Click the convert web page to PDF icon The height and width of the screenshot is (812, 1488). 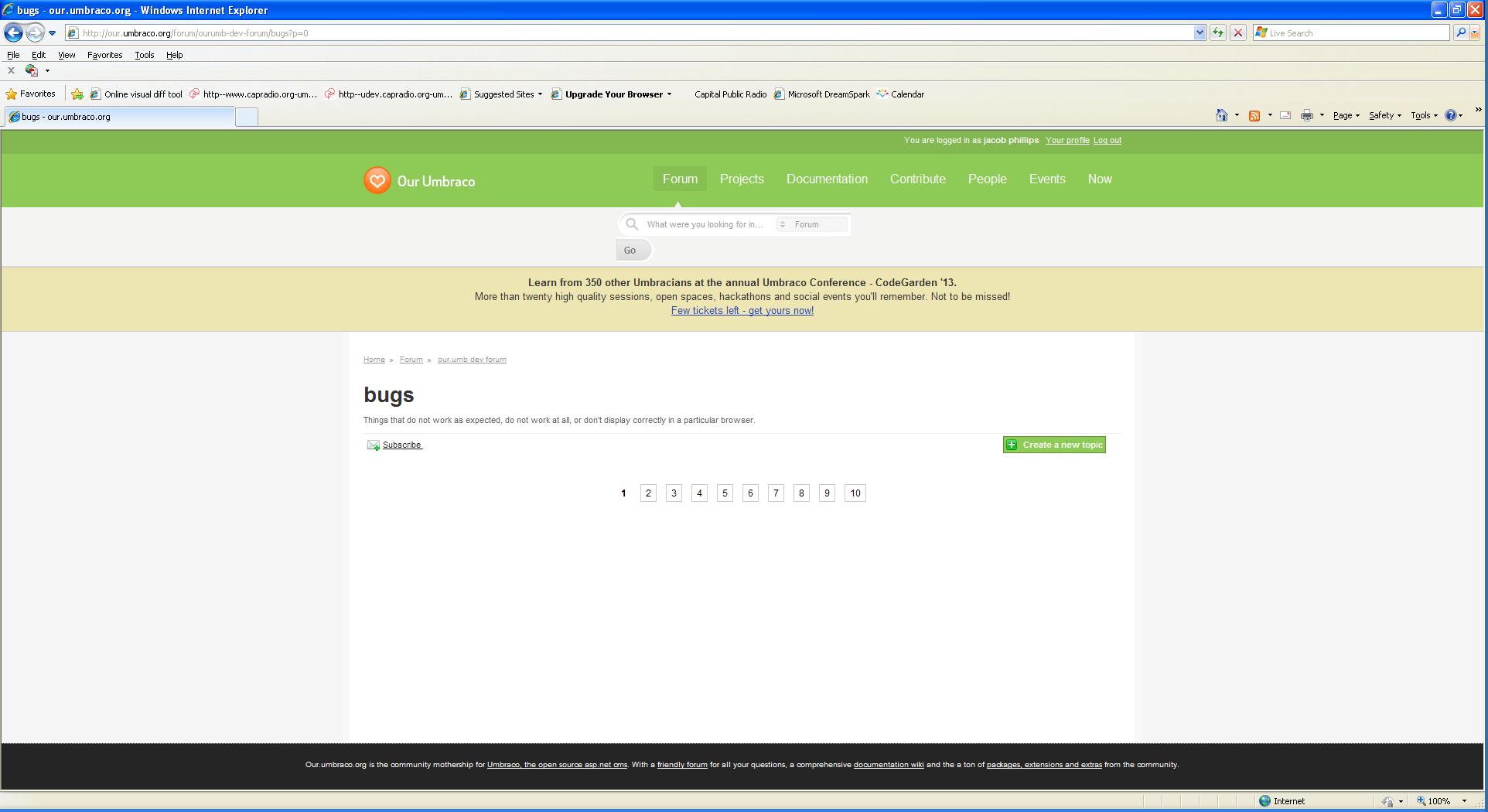pyautogui.click(x=32, y=70)
